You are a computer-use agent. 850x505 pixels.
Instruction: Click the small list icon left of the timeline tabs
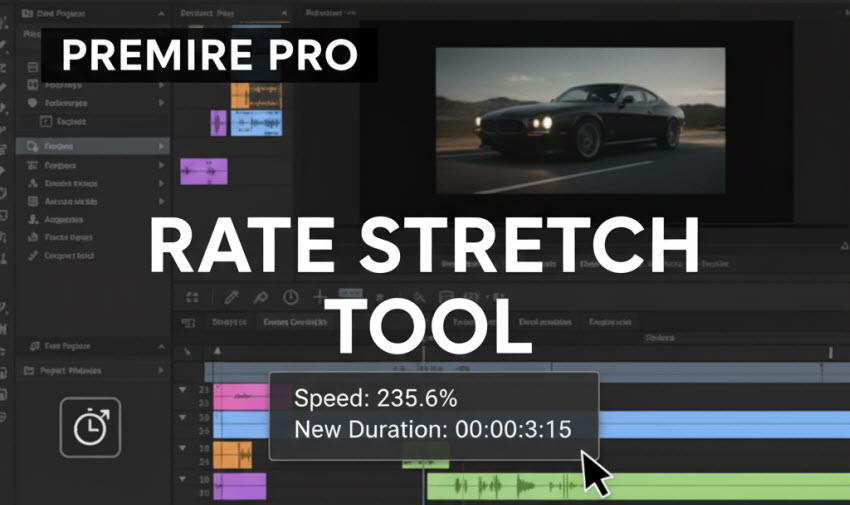tap(188, 322)
